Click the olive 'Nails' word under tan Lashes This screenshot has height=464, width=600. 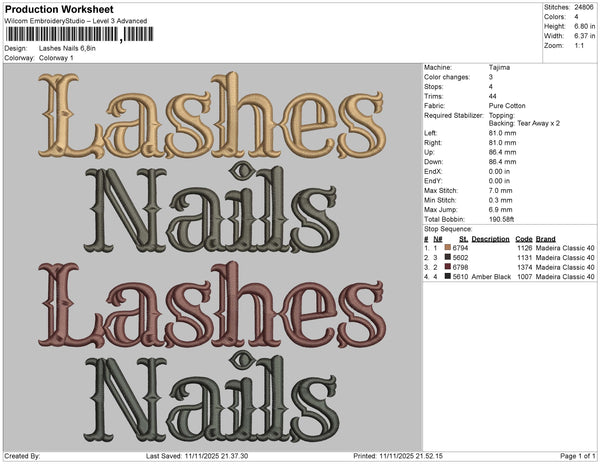click(x=212, y=208)
